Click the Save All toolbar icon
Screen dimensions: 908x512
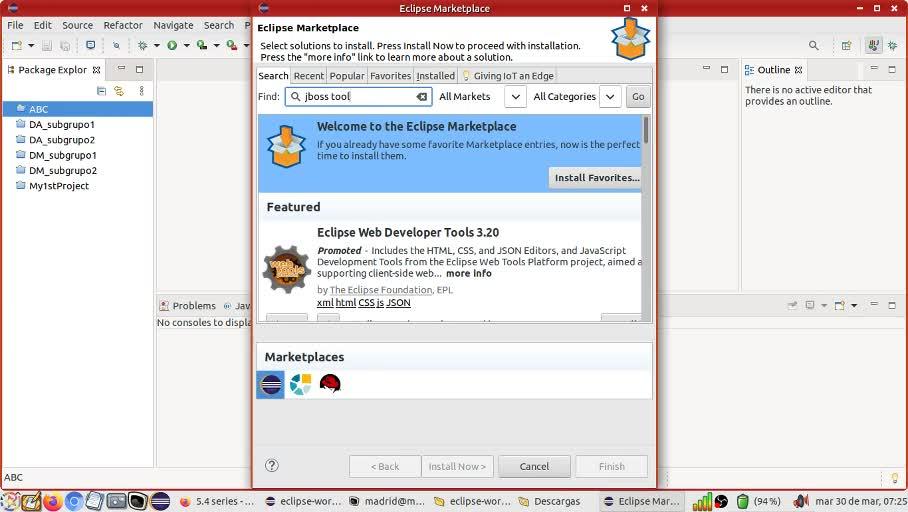point(65,45)
